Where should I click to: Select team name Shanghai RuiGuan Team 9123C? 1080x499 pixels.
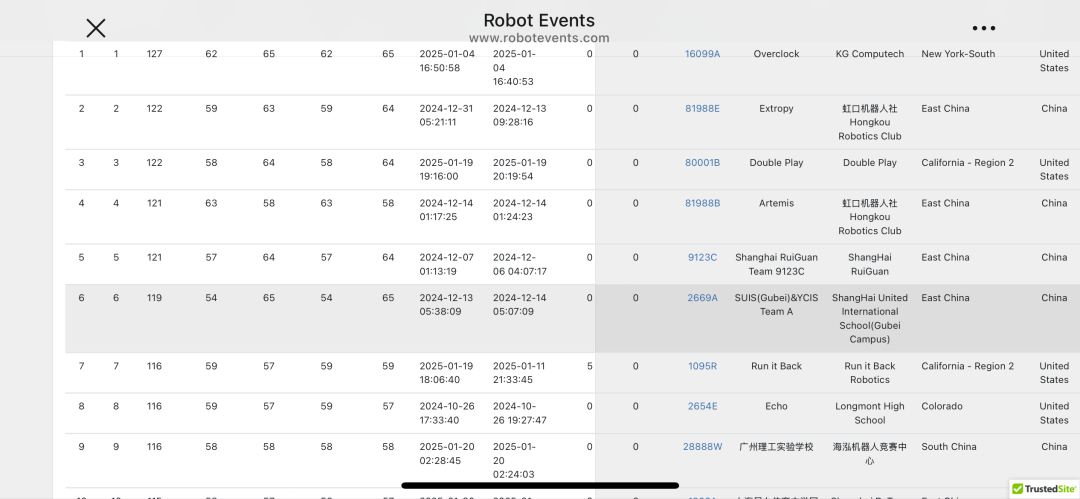coord(776,265)
